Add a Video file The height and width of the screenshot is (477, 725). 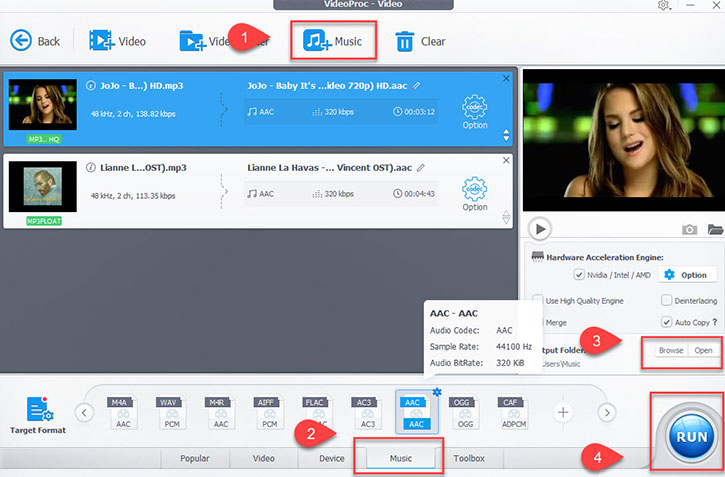pyautogui.click(x=117, y=41)
